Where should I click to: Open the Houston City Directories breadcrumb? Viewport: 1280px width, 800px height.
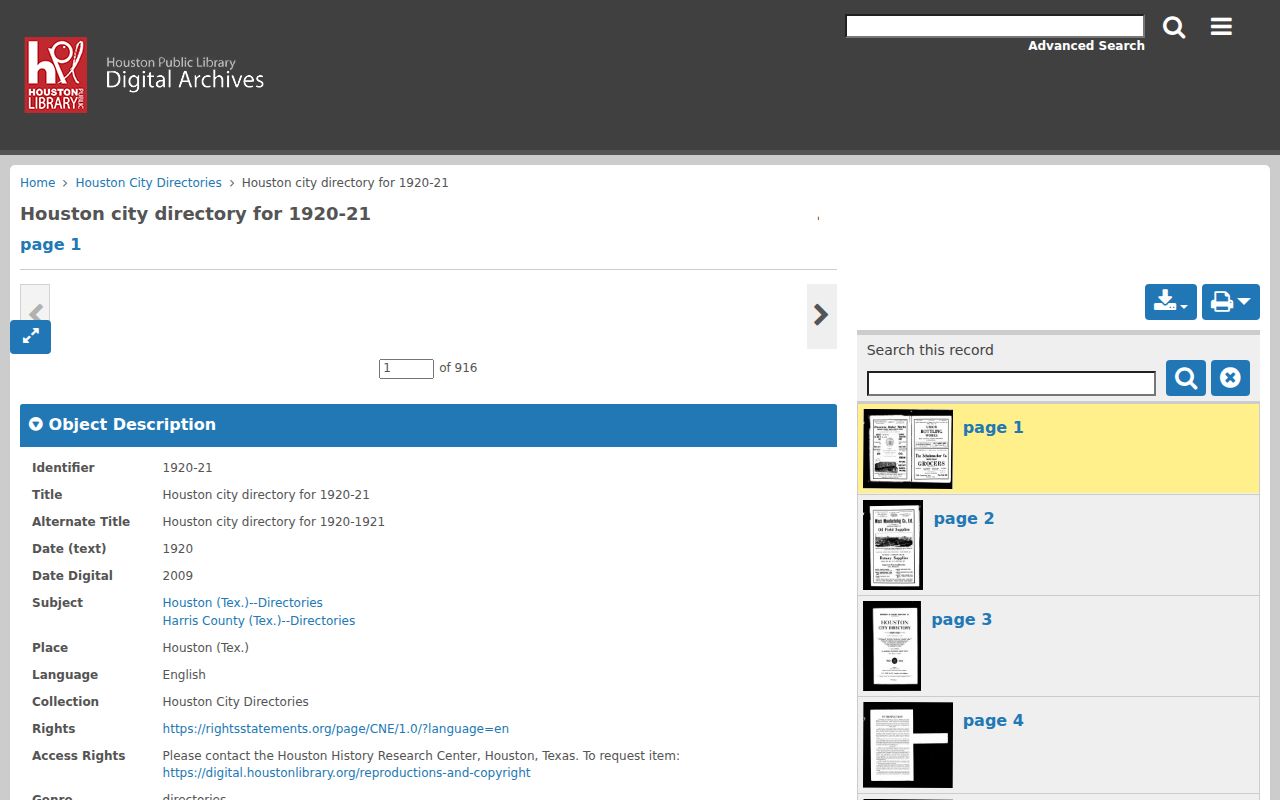click(149, 183)
